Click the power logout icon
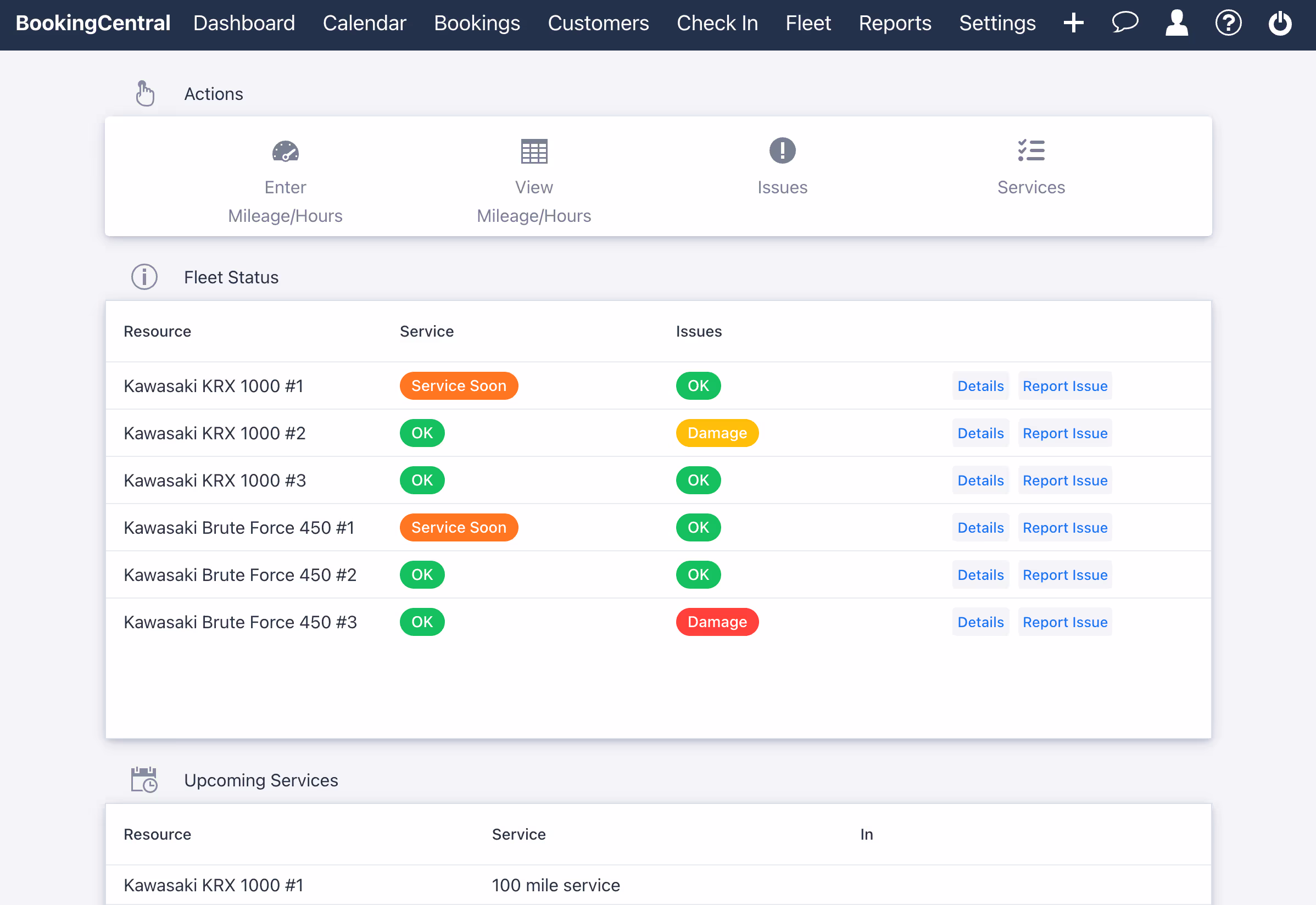The height and width of the screenshot is (905, 1316). click(x=1280, y=23)
